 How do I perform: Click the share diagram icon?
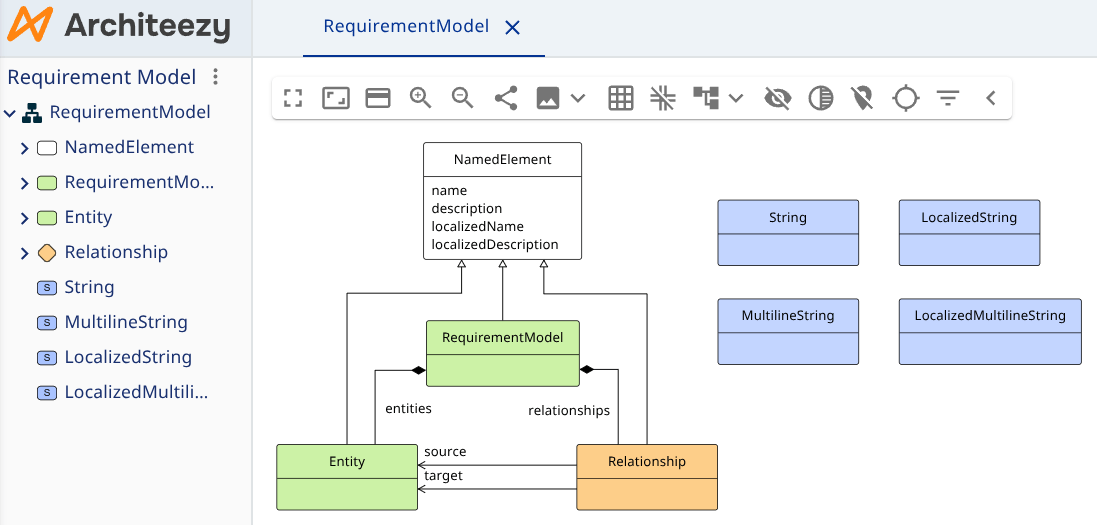tap(506, 98)
